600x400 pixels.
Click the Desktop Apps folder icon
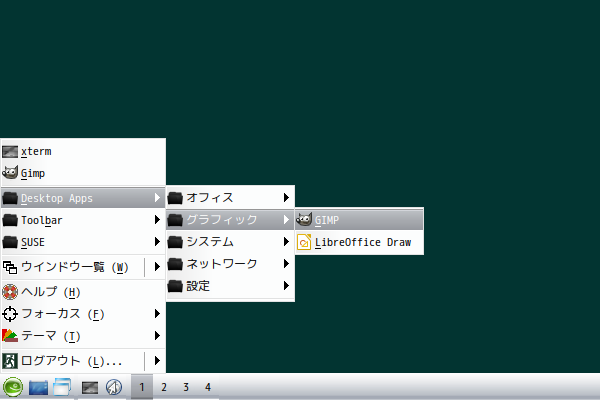[10, 198]
